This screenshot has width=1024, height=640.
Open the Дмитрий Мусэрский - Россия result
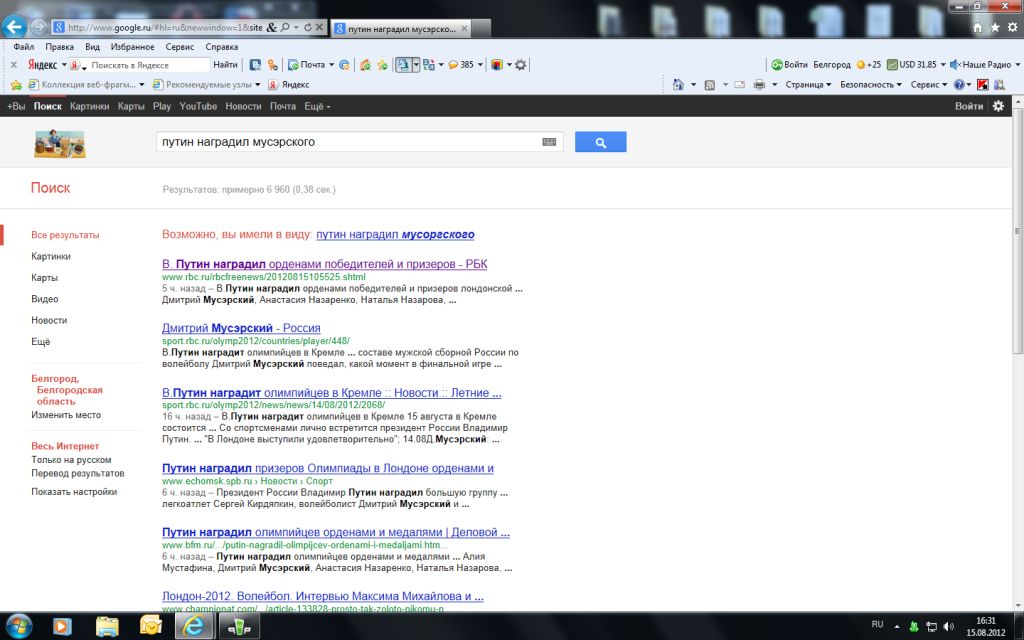pos(241,328)
